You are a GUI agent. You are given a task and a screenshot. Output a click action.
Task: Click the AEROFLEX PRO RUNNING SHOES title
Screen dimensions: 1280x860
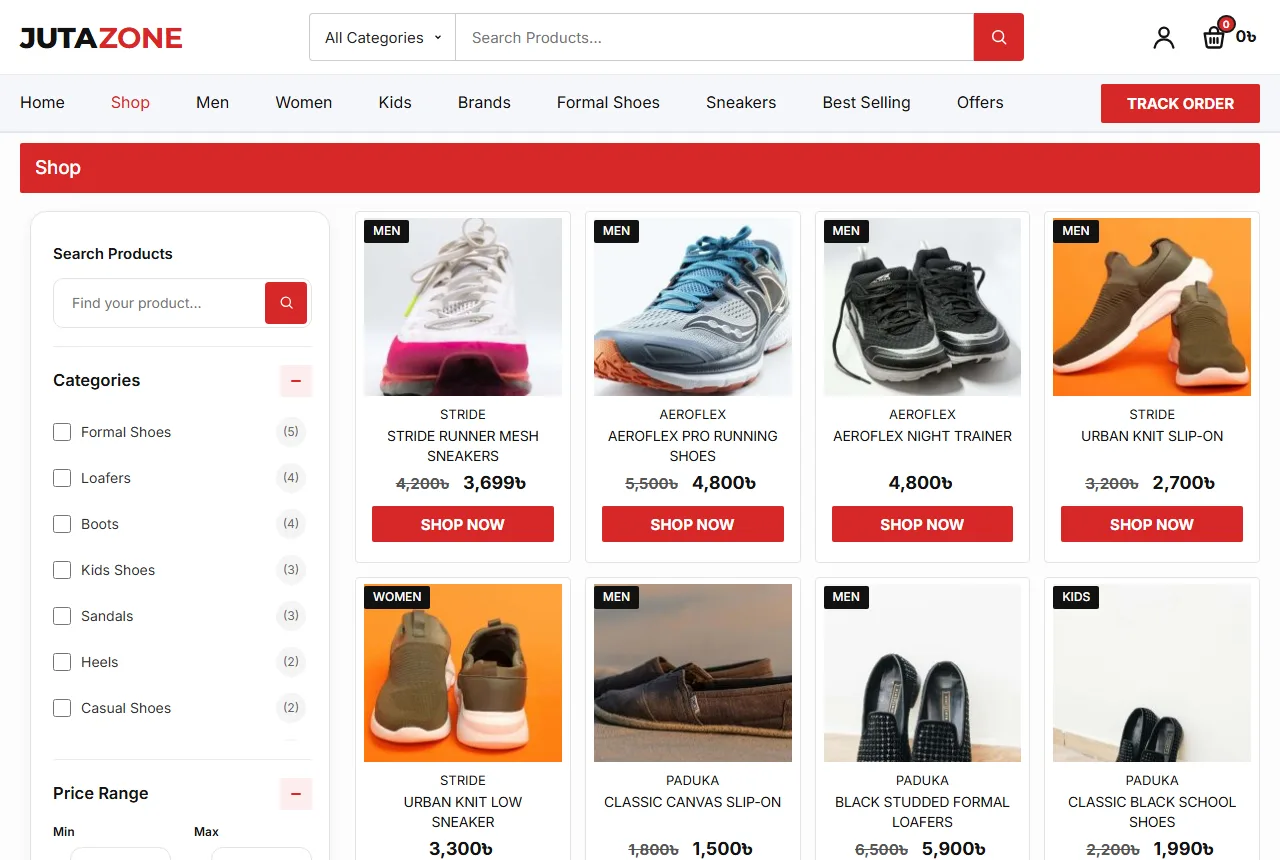pos(693,446)
